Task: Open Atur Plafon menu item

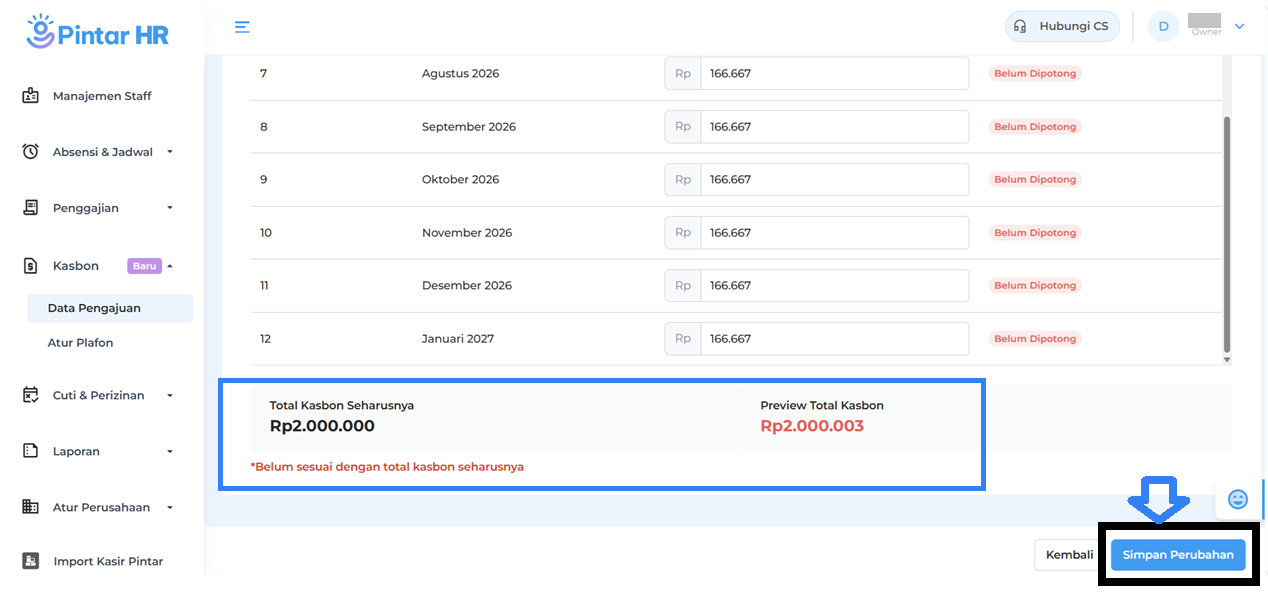Action: 80,342
